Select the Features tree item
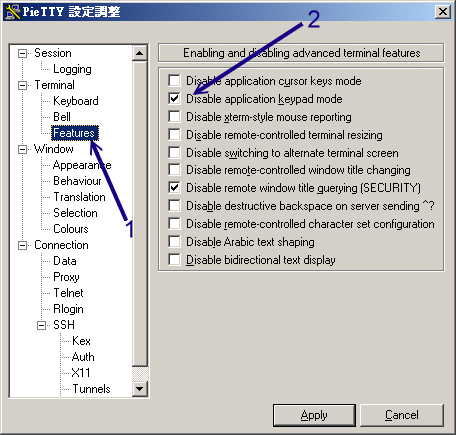 click(x=75, y=133)
